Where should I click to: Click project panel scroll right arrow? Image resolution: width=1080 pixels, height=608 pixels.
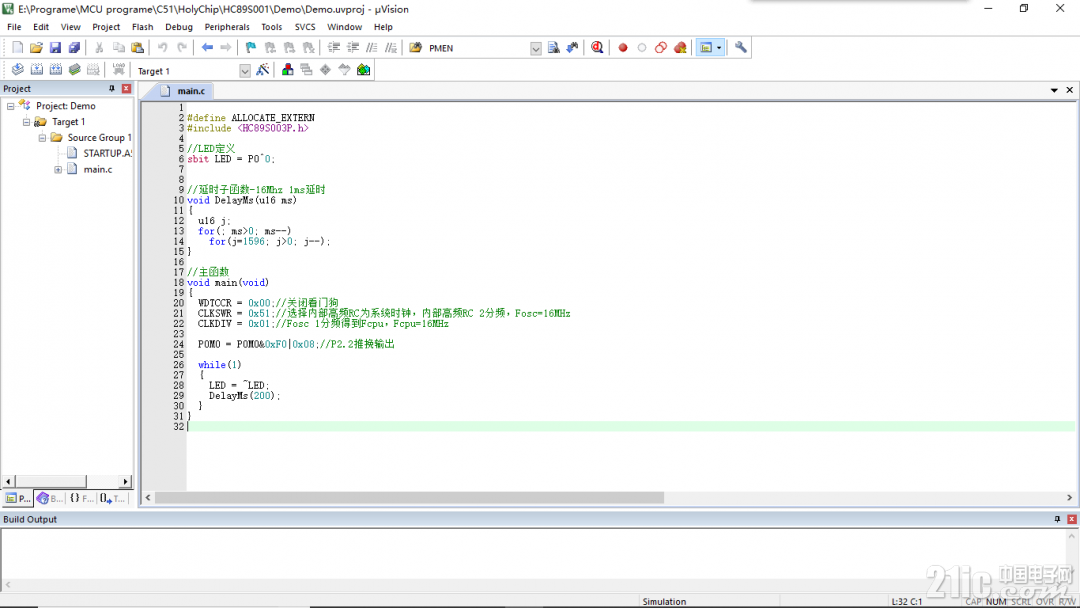click(x=125, y=481)
